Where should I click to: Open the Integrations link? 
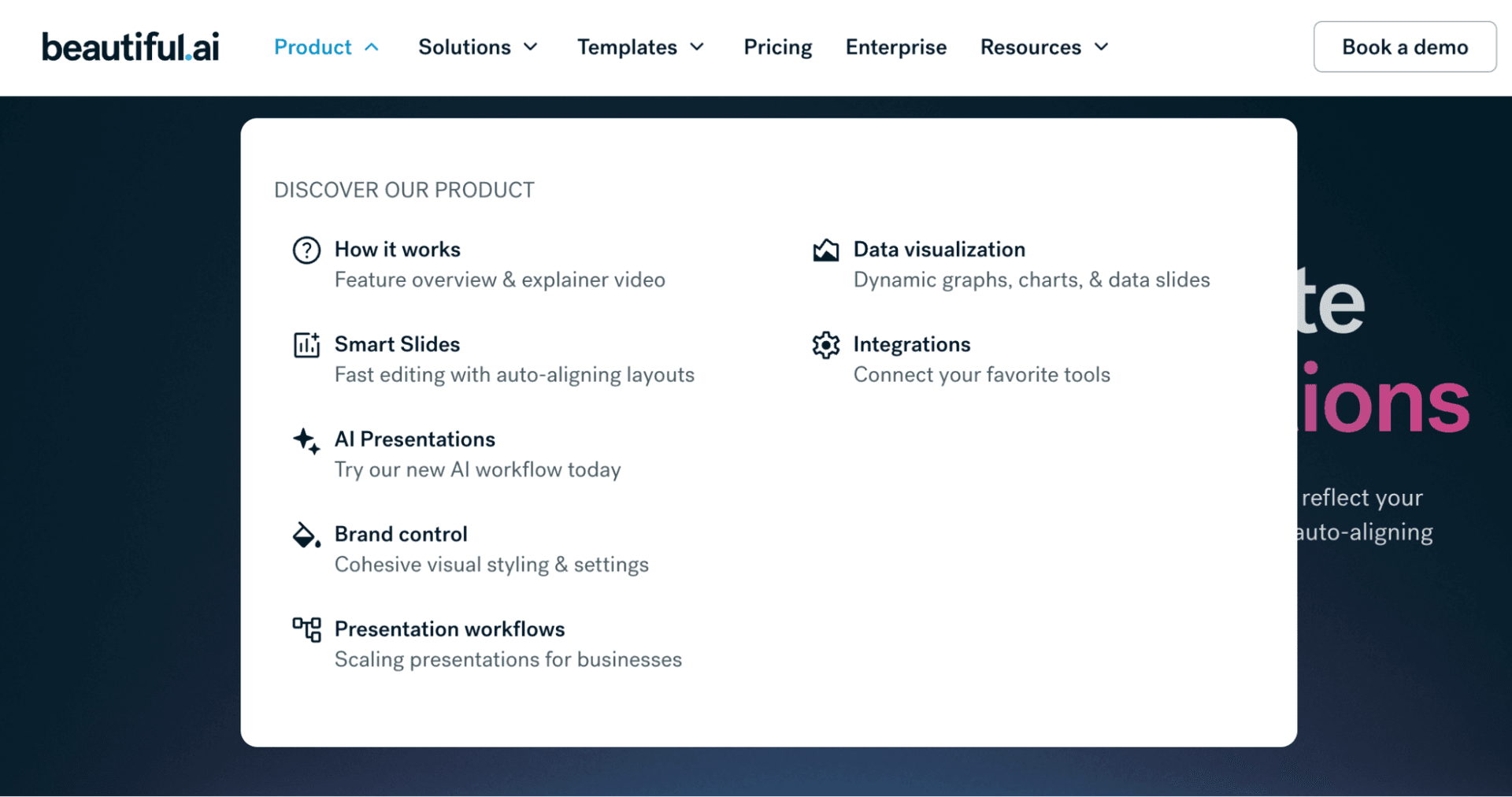pyautogui.click(x=912, y=345)
